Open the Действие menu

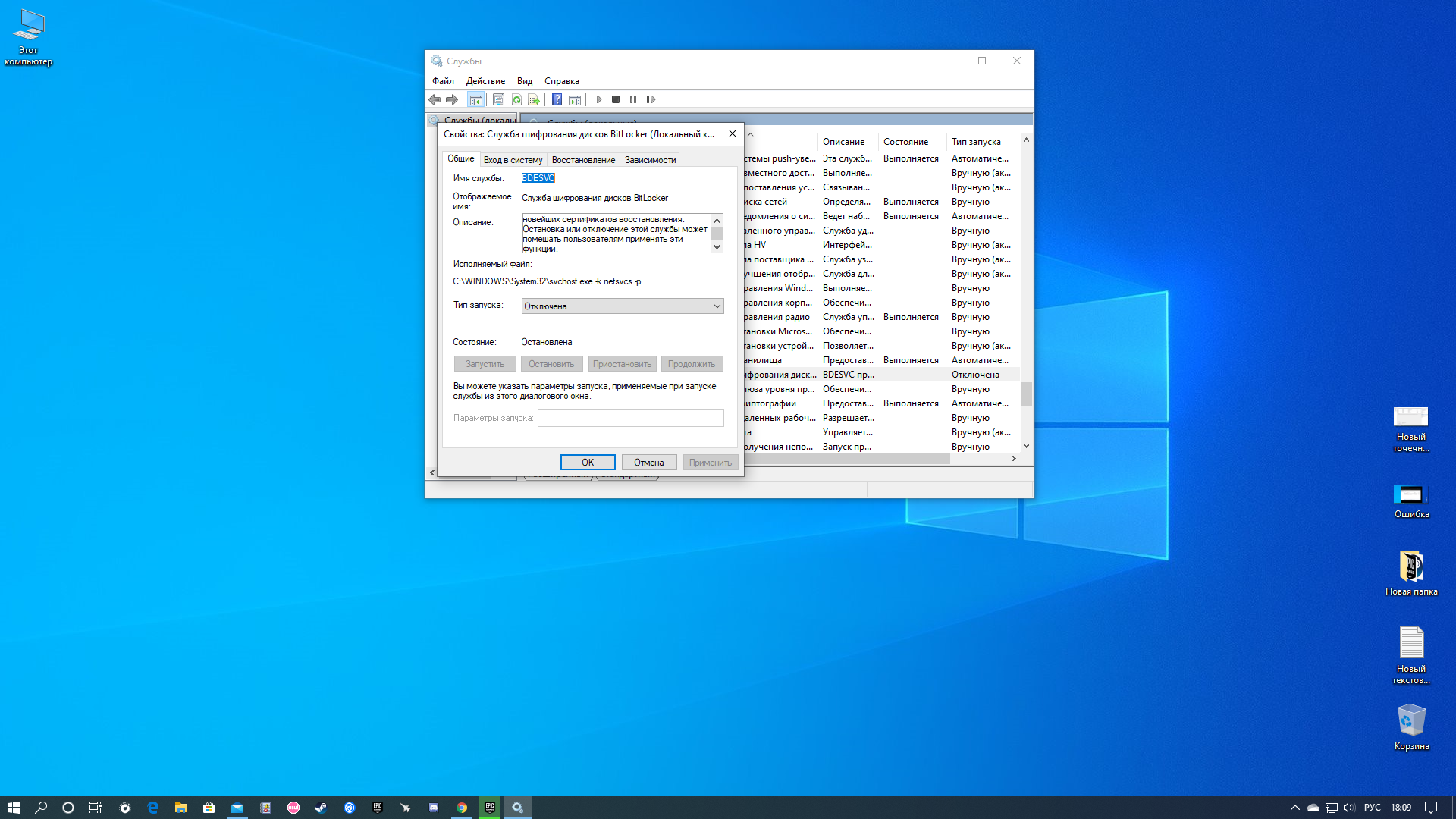(485, 81)
